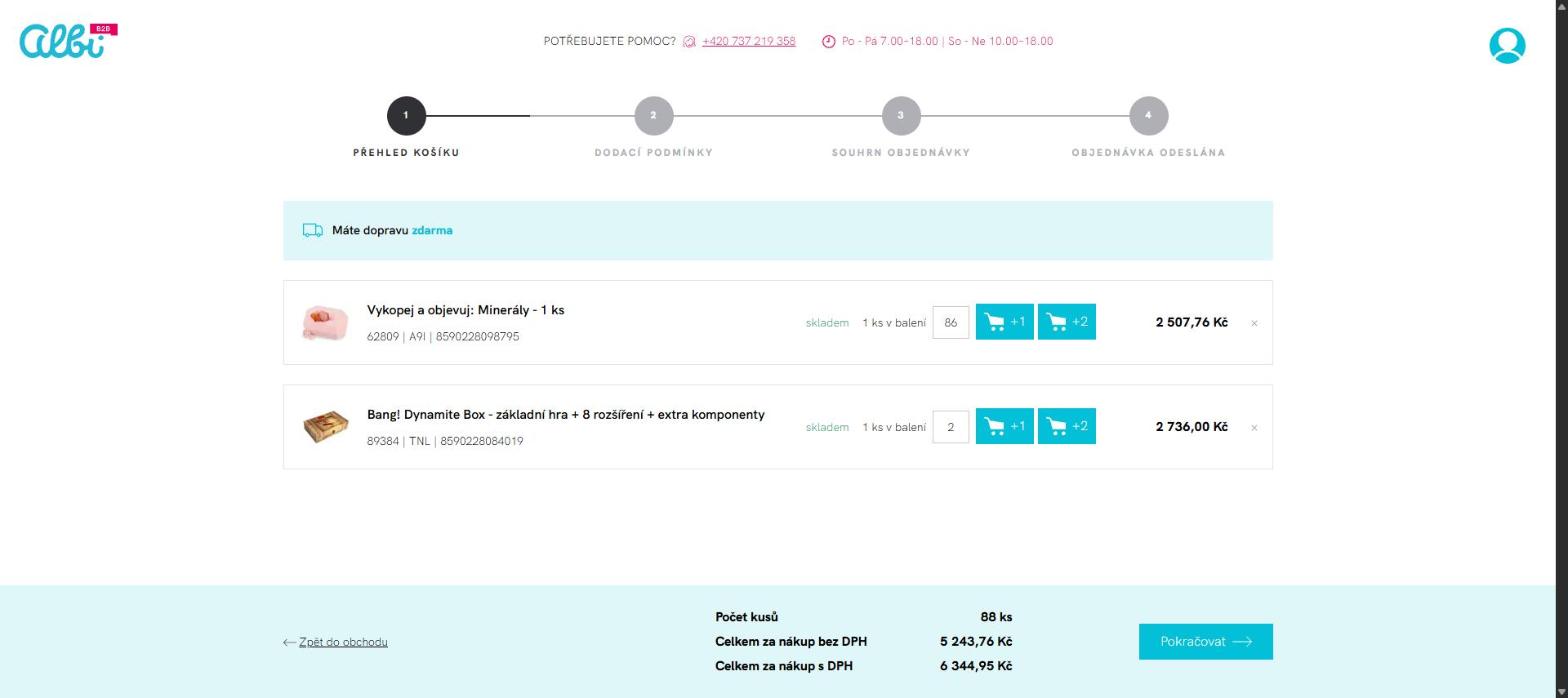Add +2 to Vykopej a objevuj: Minerály

(1066, 322)
